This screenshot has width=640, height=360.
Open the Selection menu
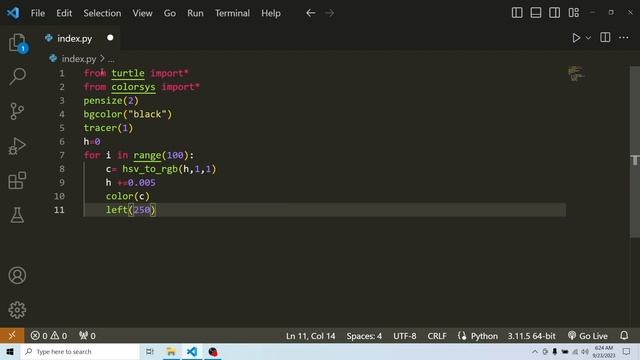[x=102, y=13]
